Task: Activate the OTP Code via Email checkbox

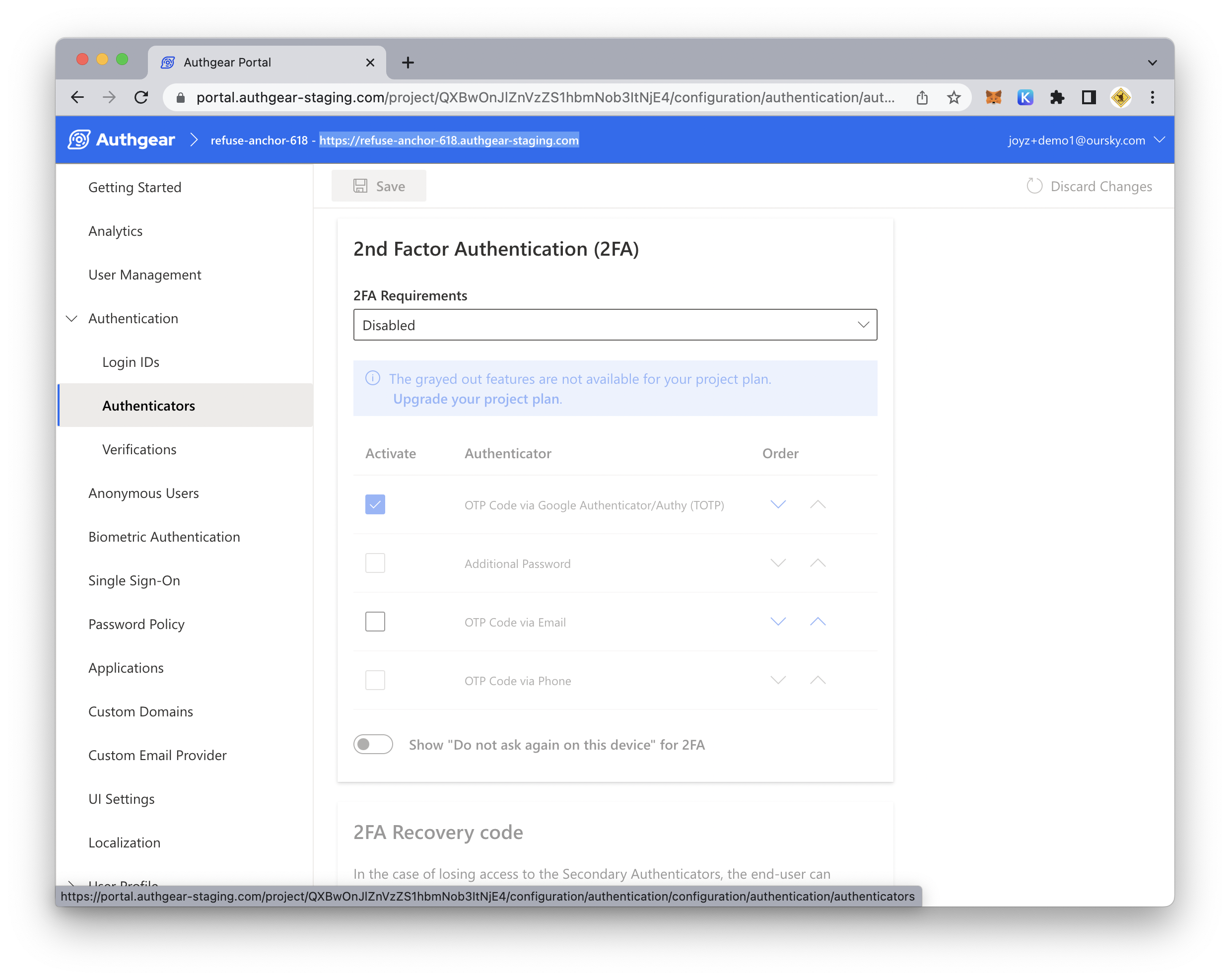Action: point(375,622)
